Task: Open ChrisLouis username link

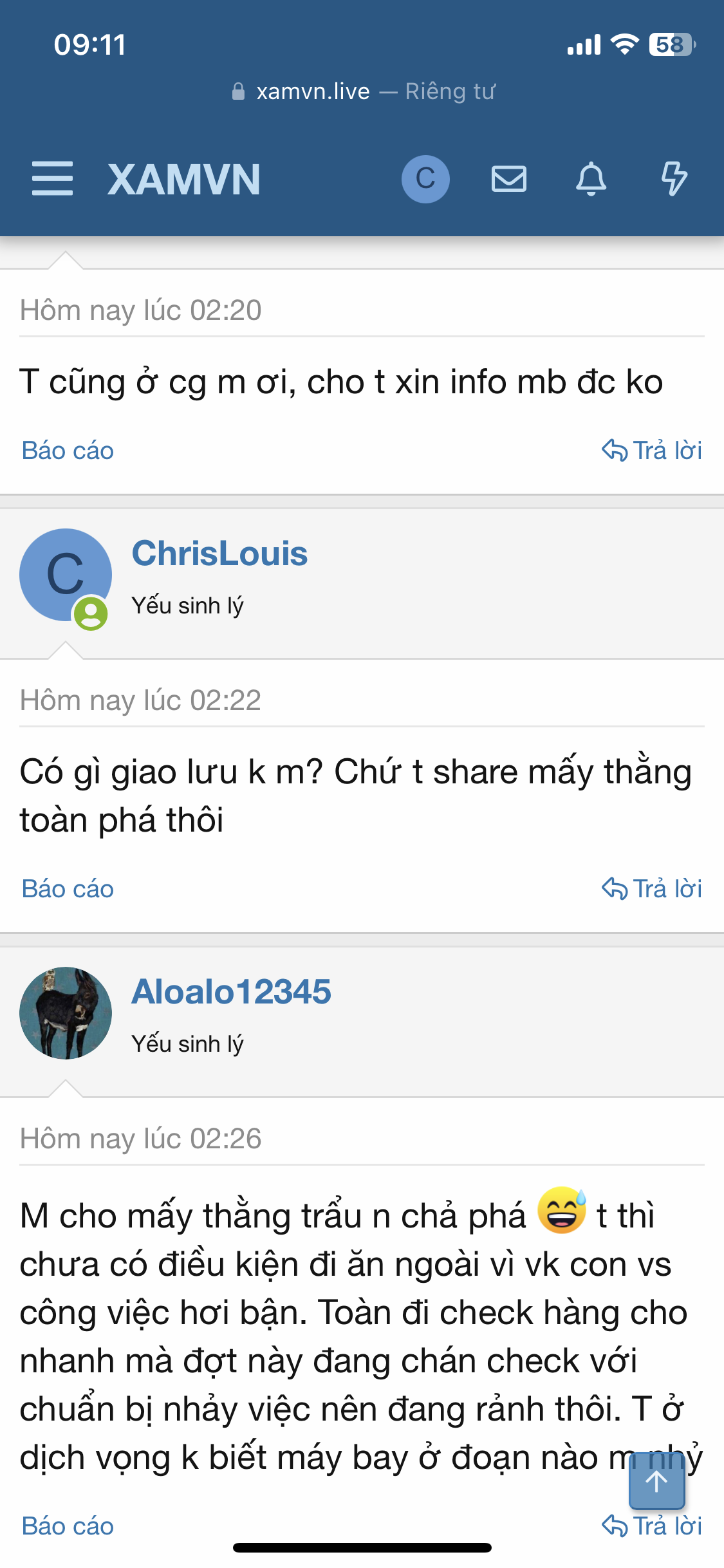Action: coord(219,554)
